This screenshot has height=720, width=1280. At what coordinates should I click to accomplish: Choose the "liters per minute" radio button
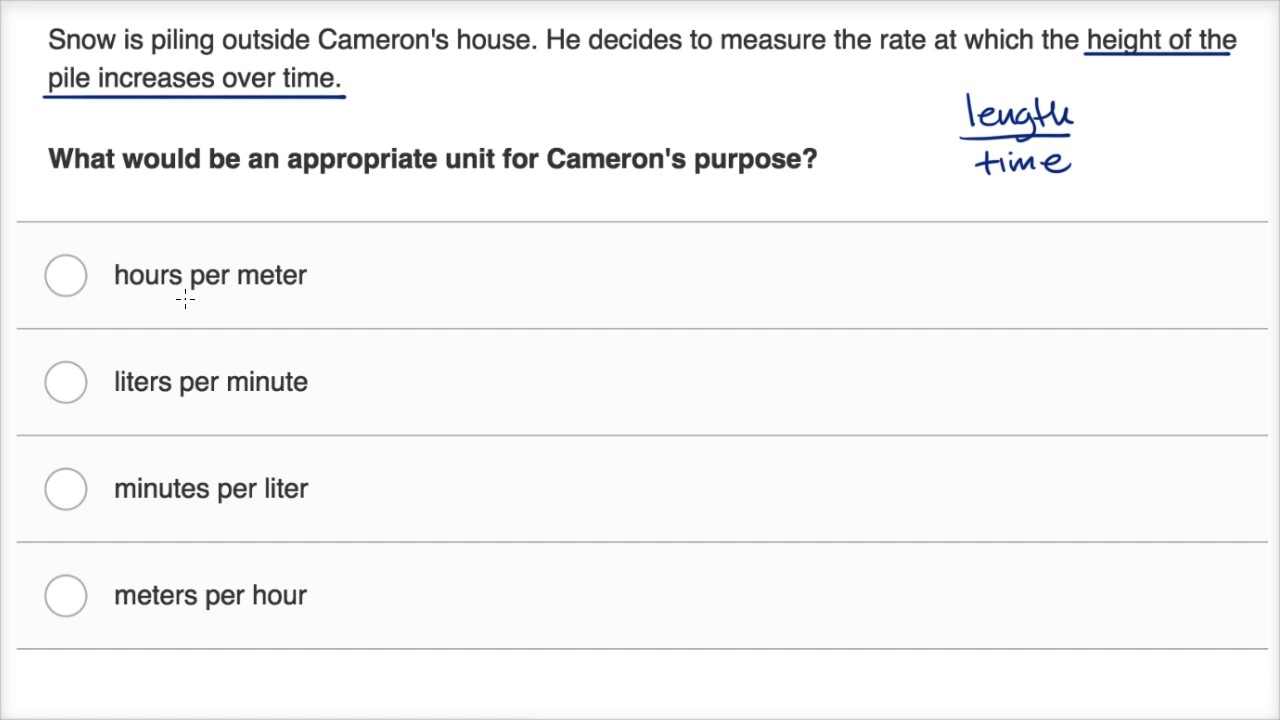pos(66,382)
